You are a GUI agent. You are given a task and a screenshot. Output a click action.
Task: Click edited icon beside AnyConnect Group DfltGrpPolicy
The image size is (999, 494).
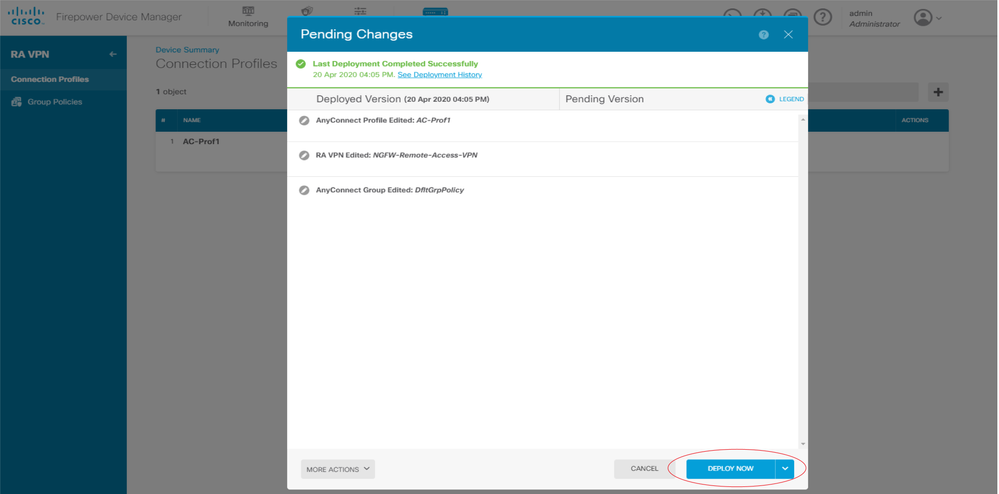point(305,190)
